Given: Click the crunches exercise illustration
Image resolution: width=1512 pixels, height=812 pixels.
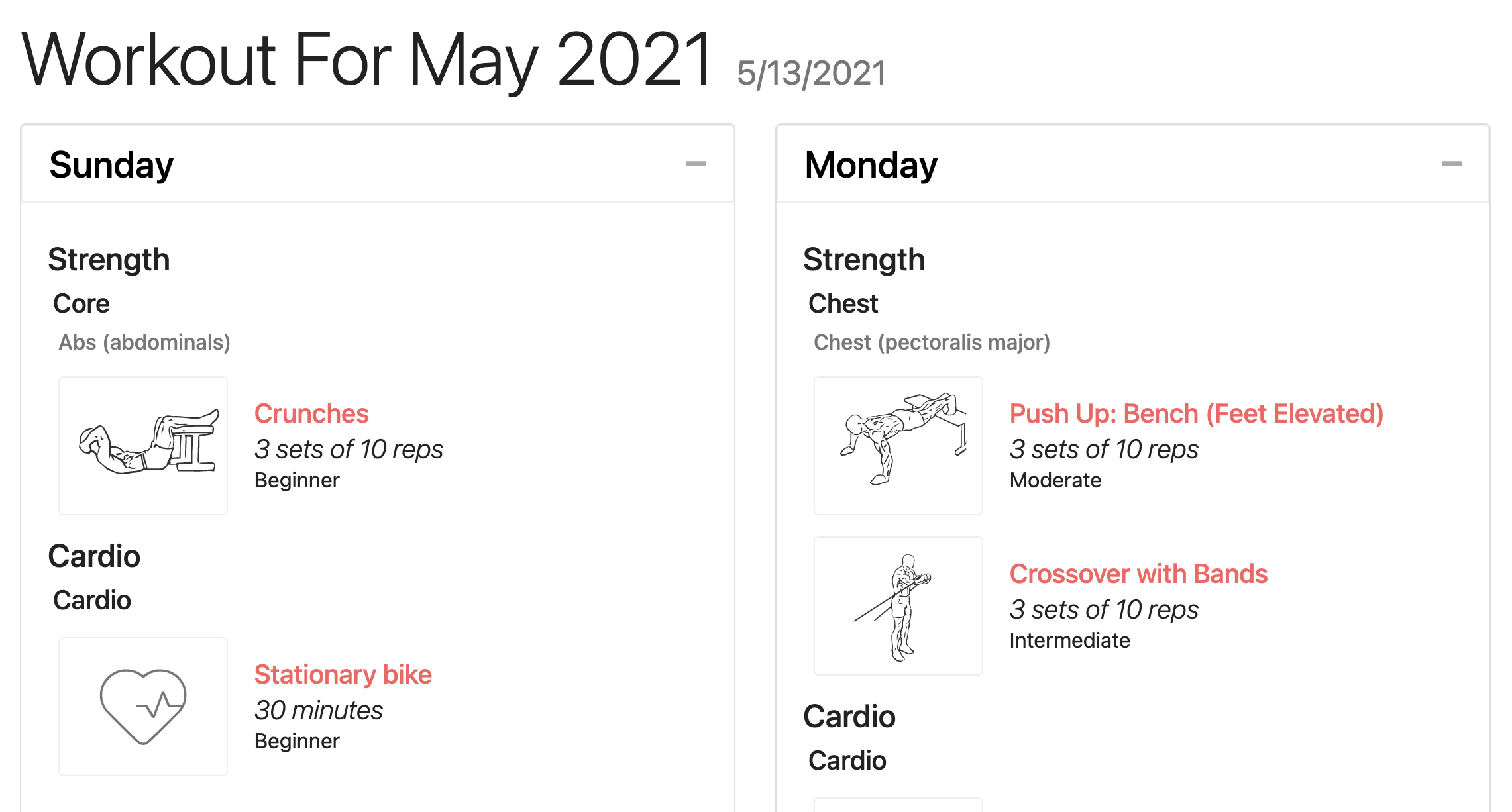Looking at the screenshot, I should [142, 445].
